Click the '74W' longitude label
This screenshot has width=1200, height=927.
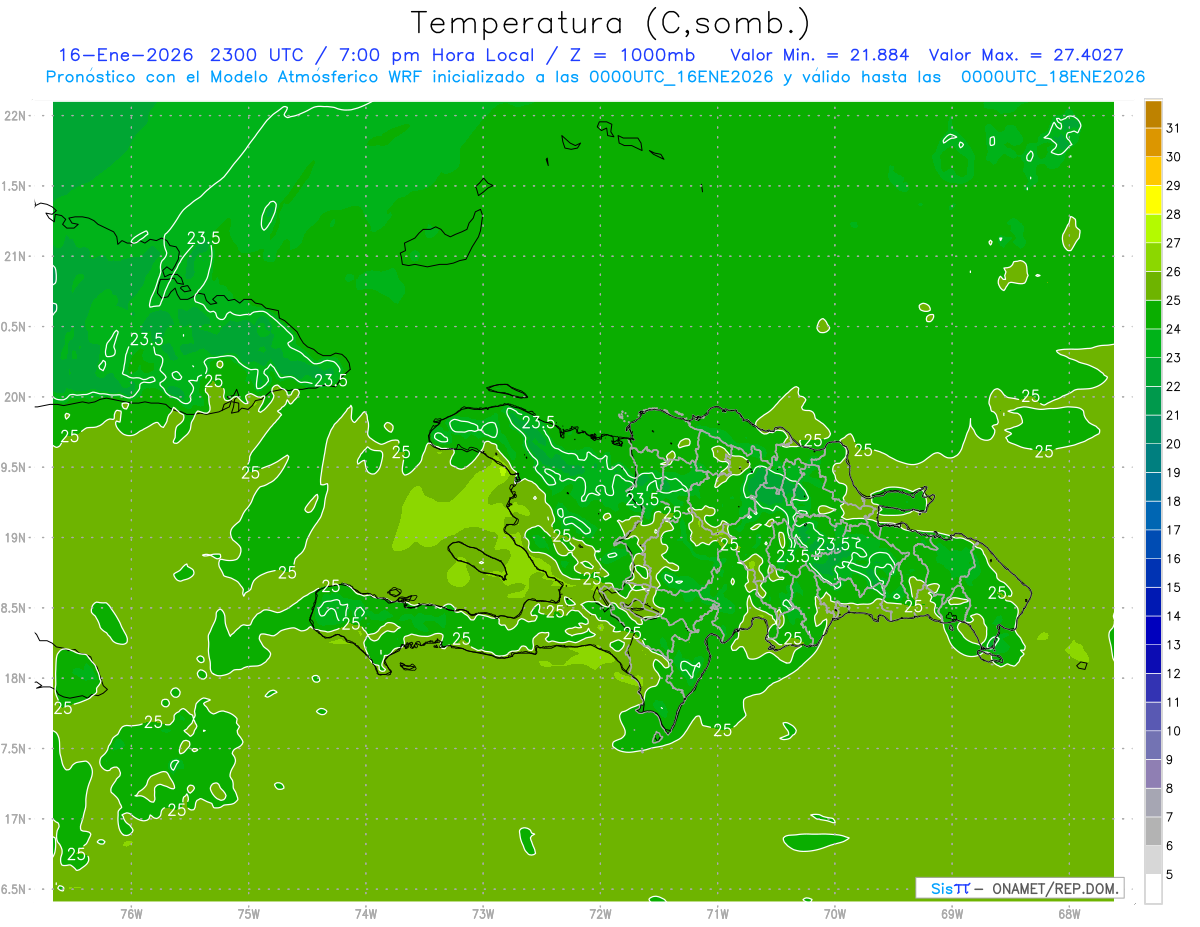(x=366, y=913)
